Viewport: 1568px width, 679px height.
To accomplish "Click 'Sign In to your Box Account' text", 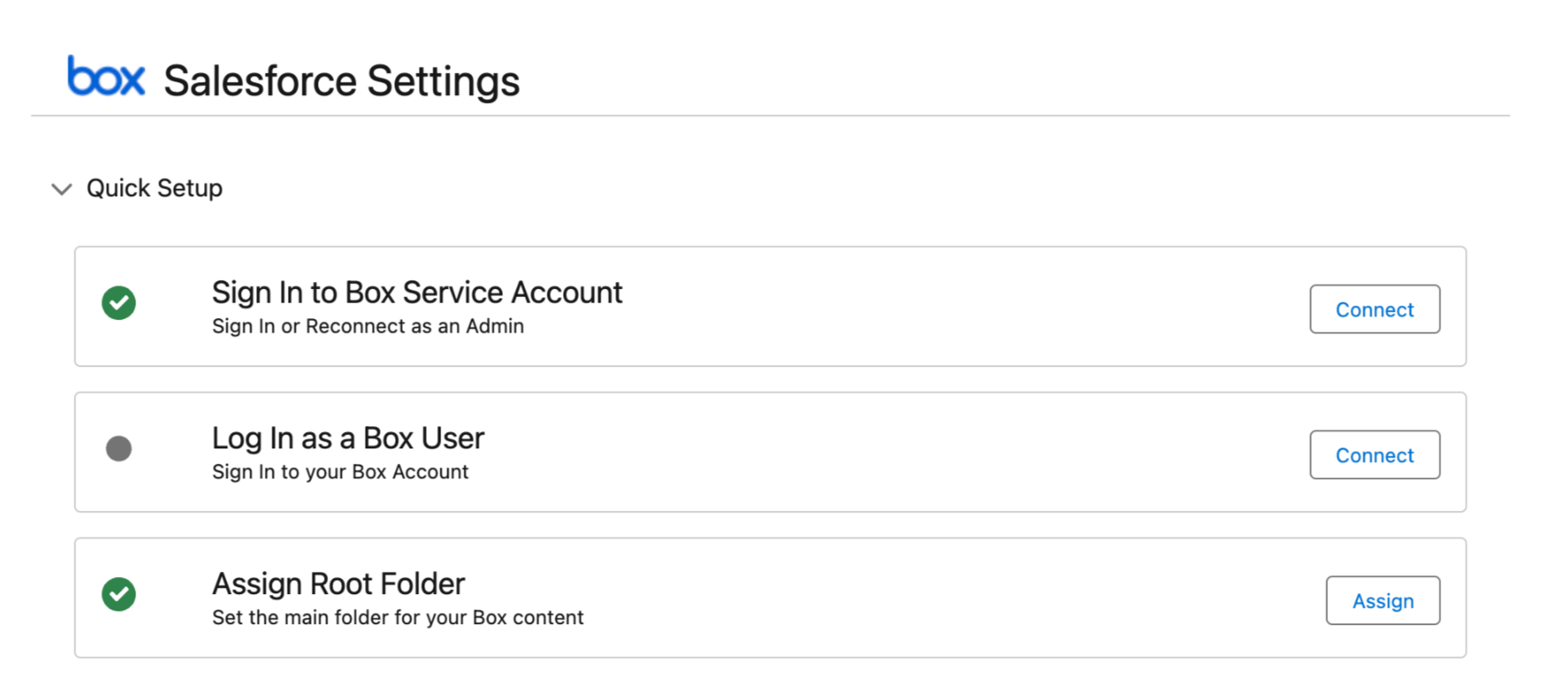I will (x=340, y=472).
